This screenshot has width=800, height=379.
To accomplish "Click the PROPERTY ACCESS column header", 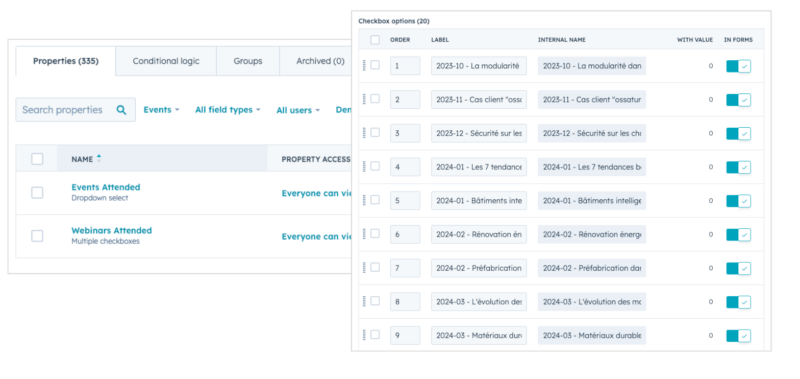I will (316, 159).
